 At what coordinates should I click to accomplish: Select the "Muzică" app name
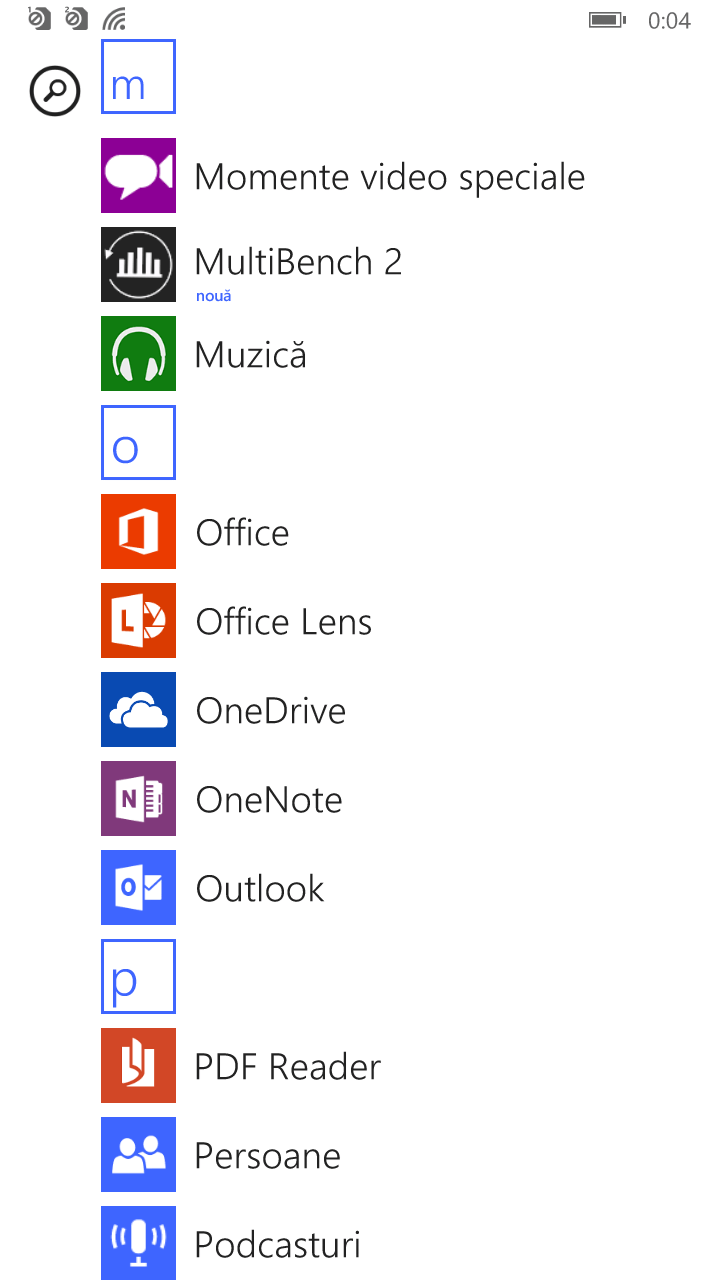pyautogui.click(x=250, y=355)
